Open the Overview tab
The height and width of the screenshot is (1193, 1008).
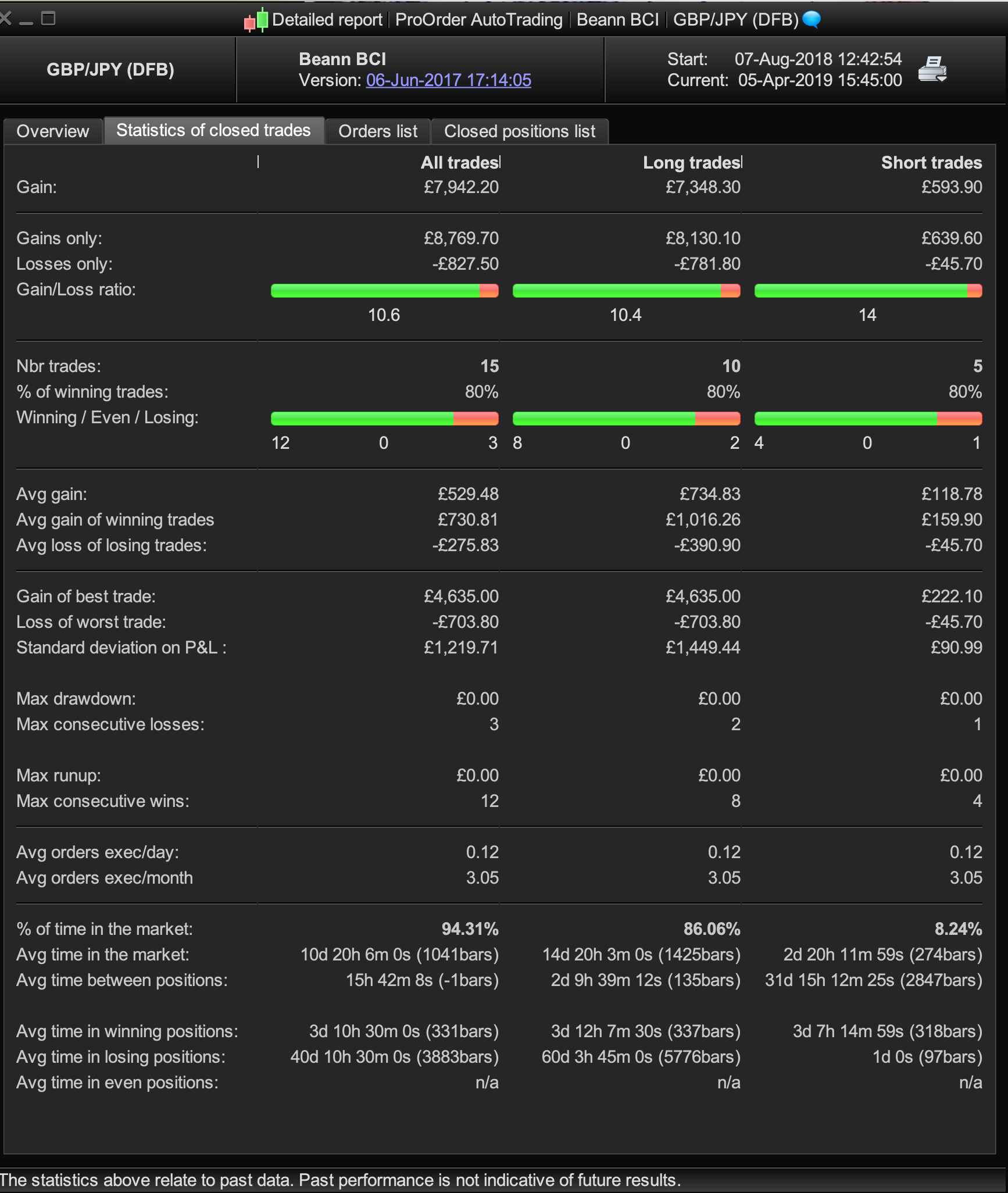point(53,131)
